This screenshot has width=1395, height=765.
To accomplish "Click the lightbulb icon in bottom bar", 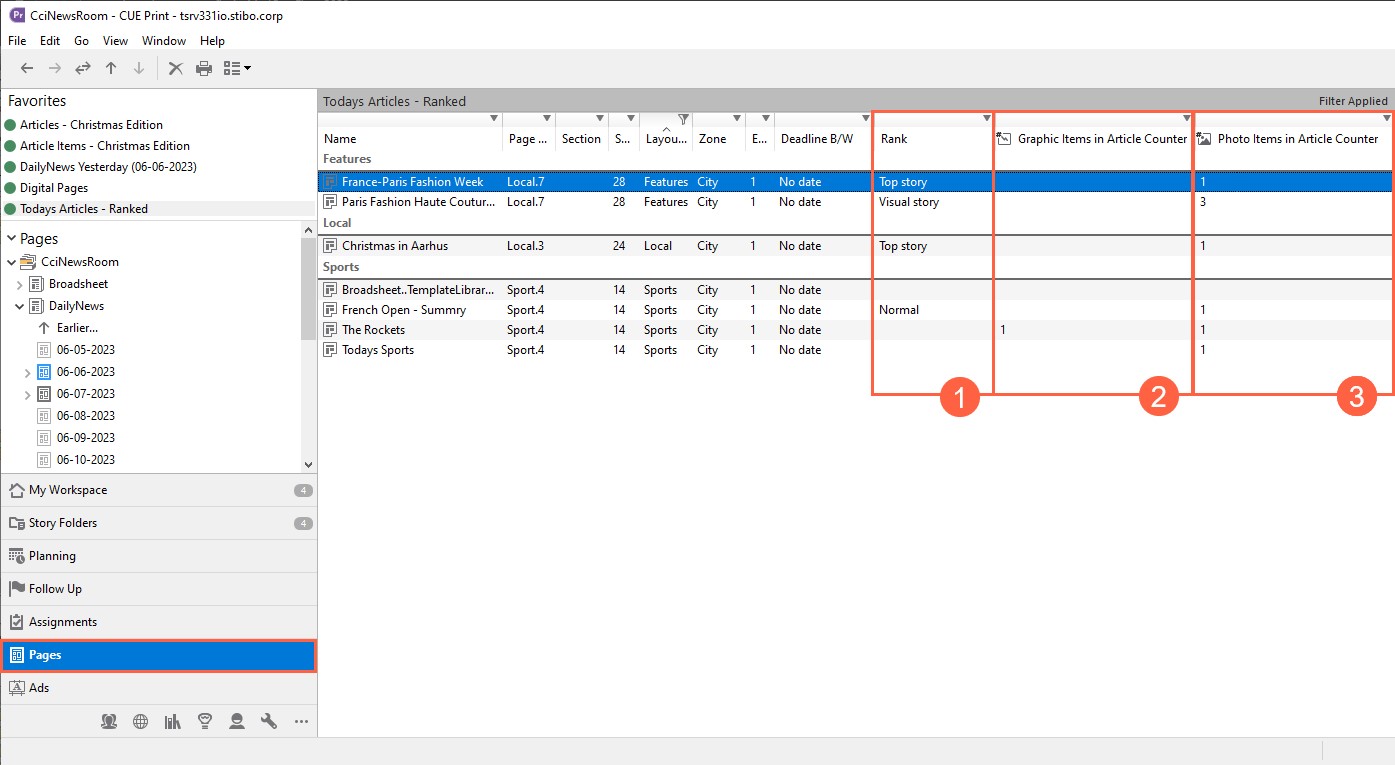I will click(205, 721).
